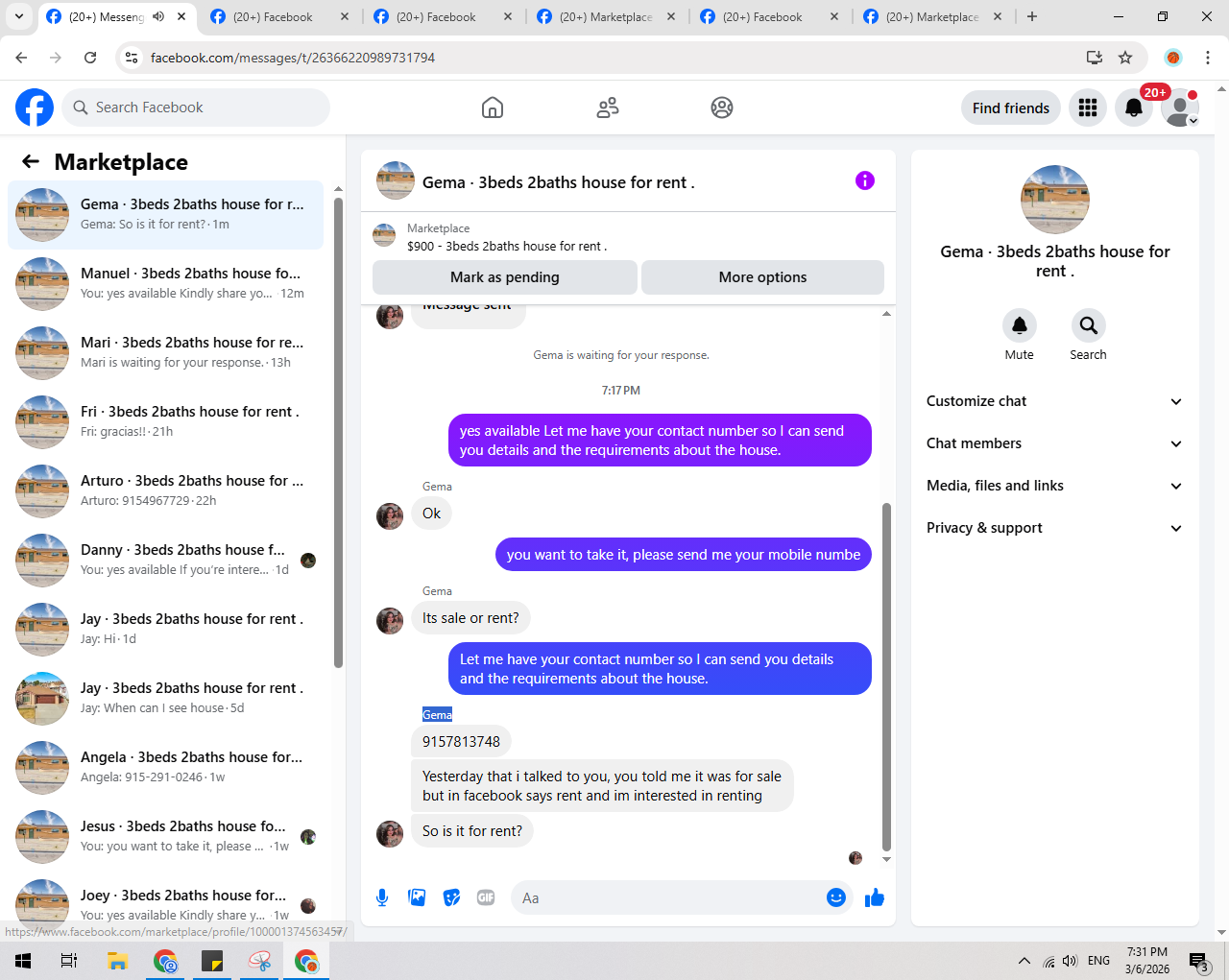
Task: Open emoji picker in message box
Action: tap(836, 897)
